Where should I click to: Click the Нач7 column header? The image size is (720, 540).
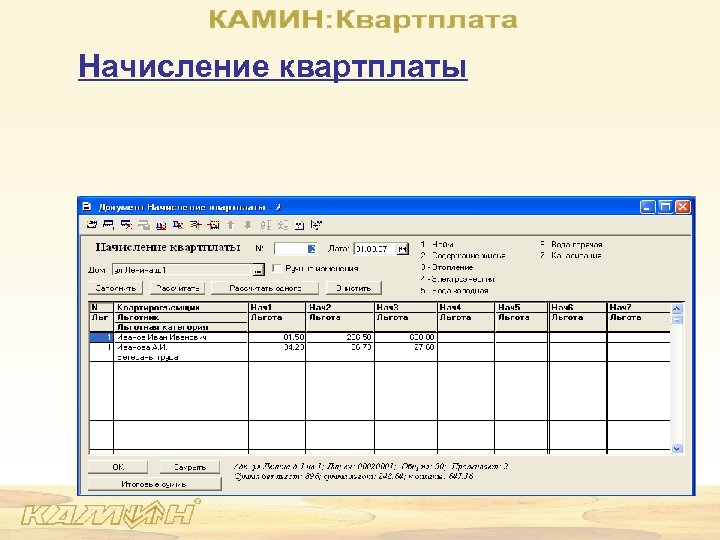click(639, 307)
